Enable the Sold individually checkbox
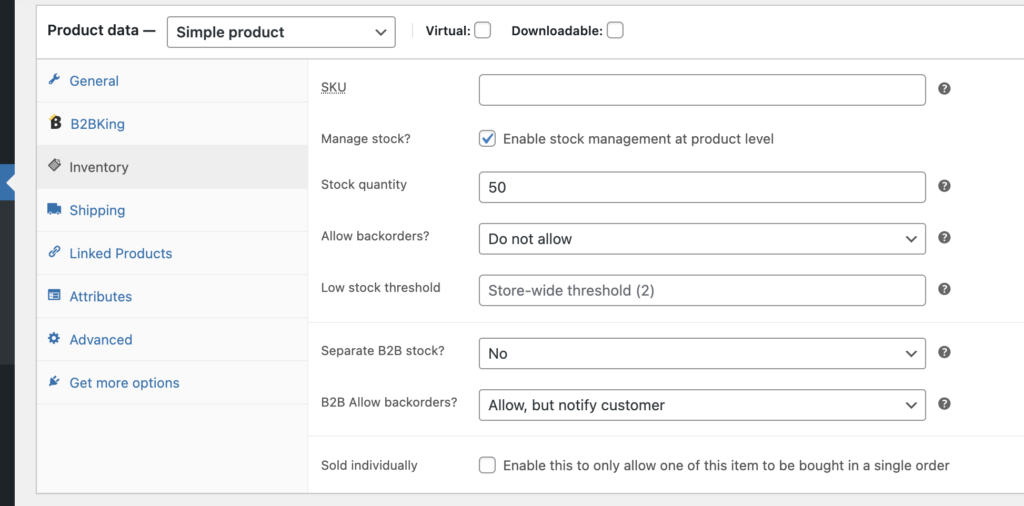Image resolution: width=1024 pixels, height=506 pixels. 487,465
